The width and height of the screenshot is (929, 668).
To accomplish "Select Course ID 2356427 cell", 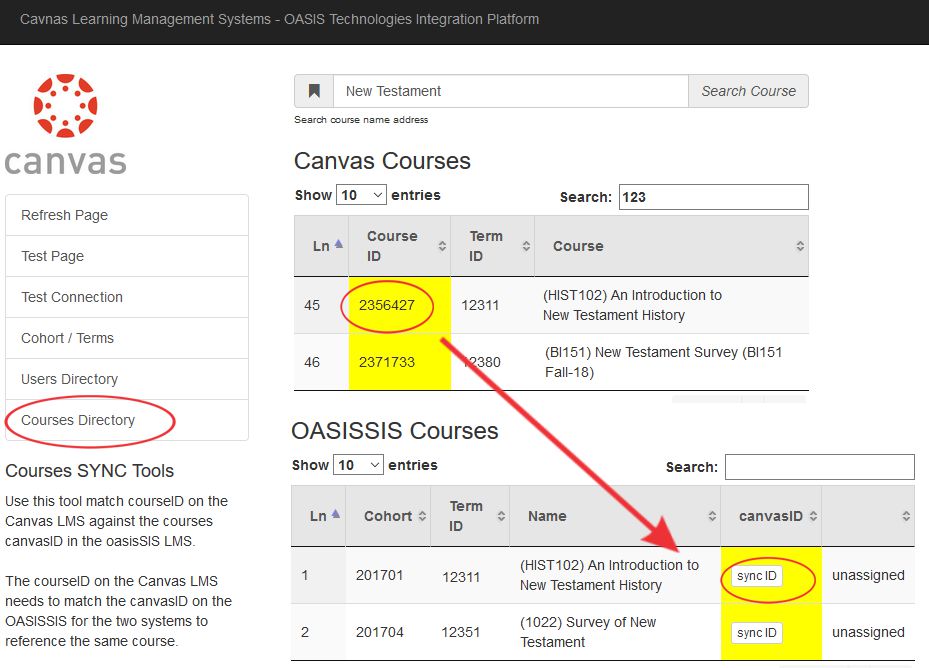I will point(399,305).
